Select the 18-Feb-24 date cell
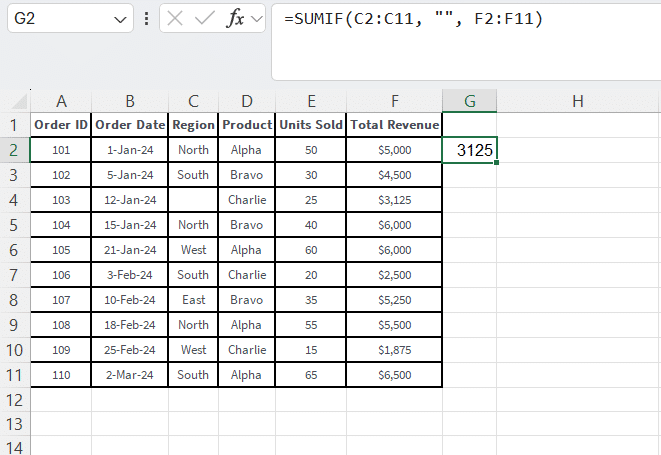 130,325
